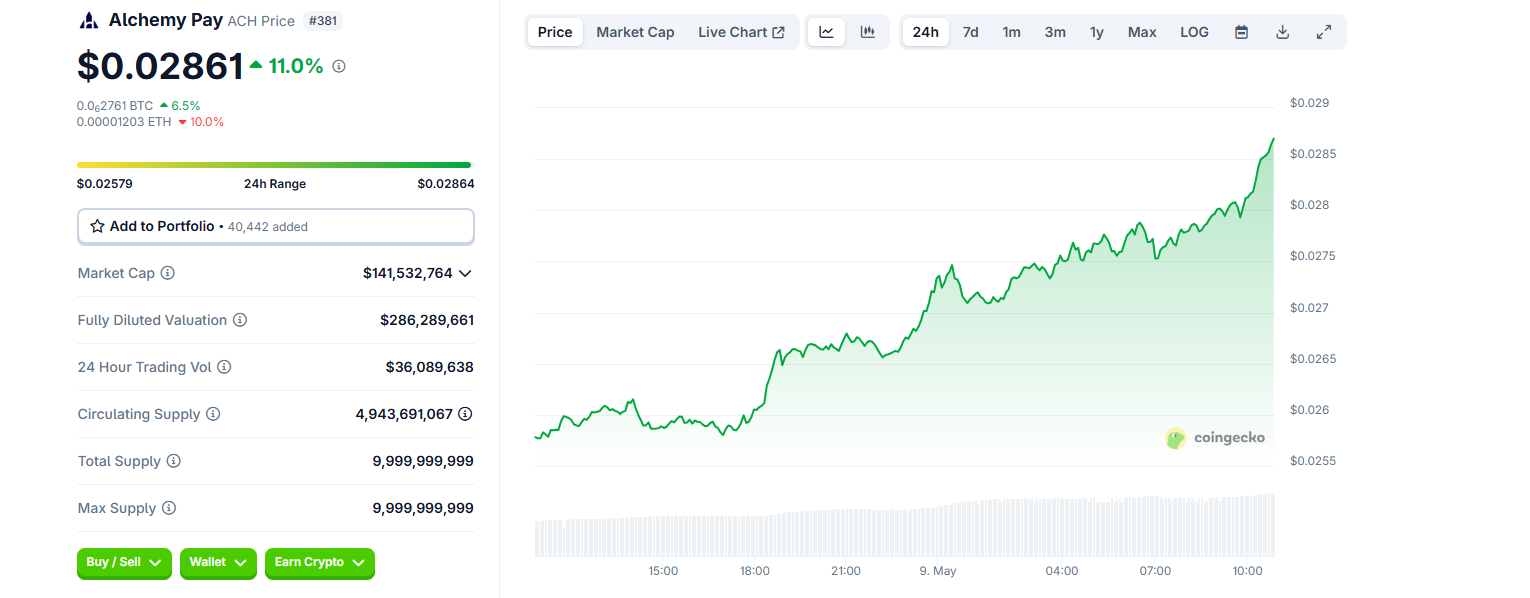1530x598 pixels.
Task: Click the 18:00 time label on chart axis
Action: tap(755, 571)
